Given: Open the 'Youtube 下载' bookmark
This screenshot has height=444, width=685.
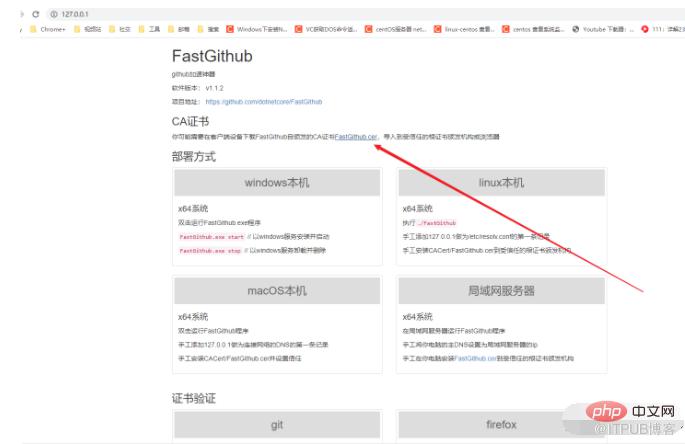Looking at the screenshot, I should 603,29.
